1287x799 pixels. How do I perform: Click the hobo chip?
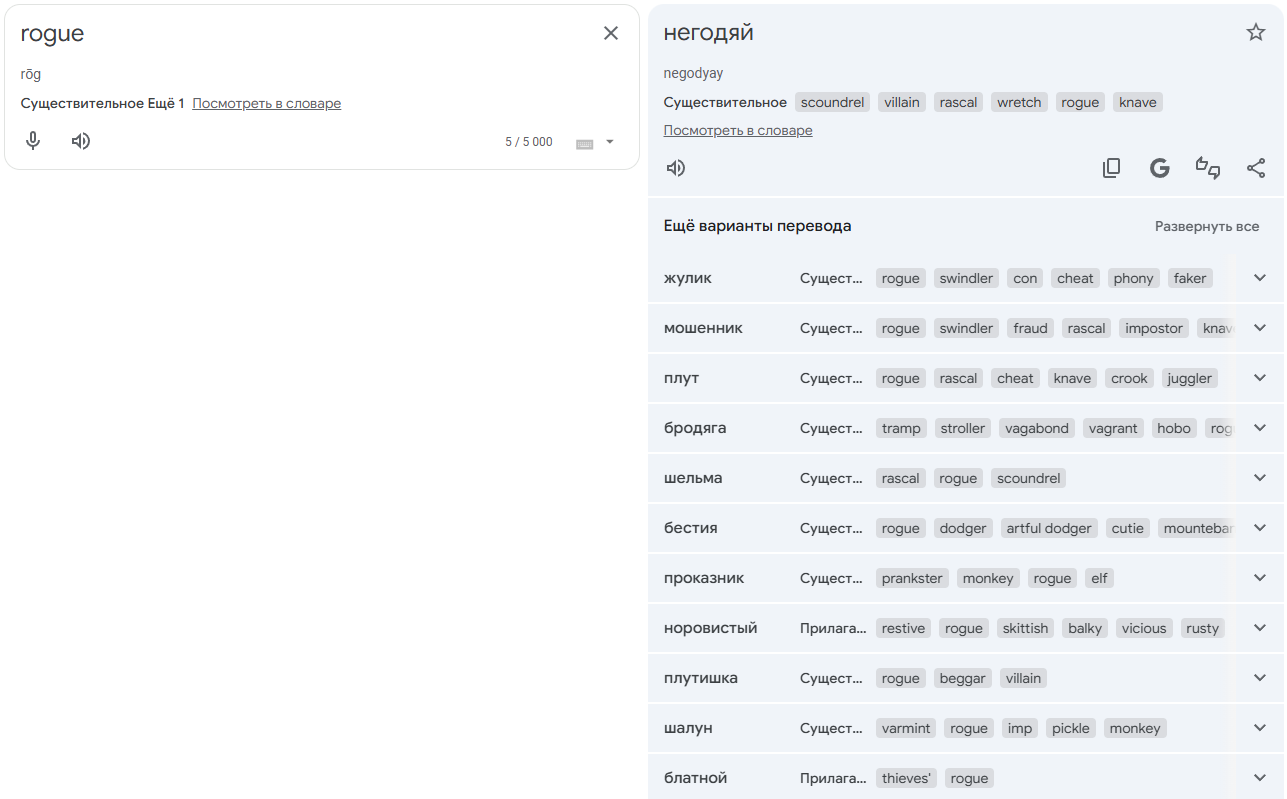(x=1174, y=428)
